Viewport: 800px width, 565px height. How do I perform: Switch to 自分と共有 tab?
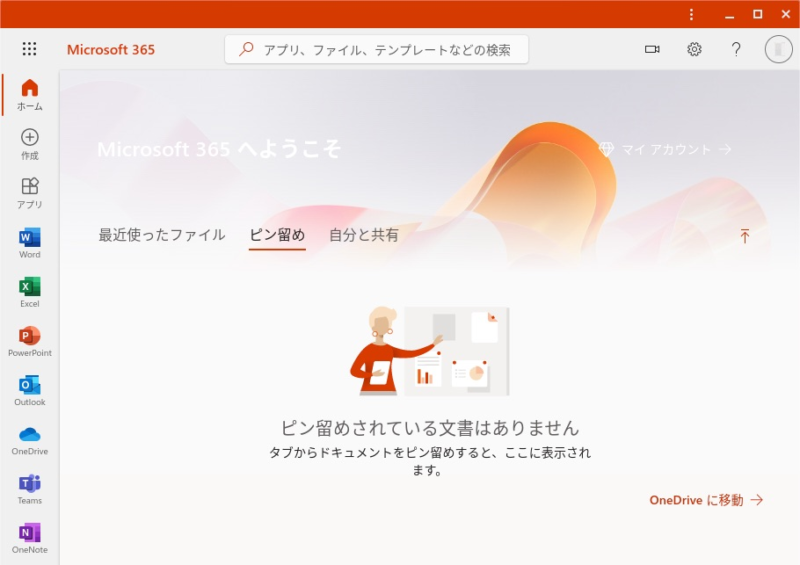[364, 235]
